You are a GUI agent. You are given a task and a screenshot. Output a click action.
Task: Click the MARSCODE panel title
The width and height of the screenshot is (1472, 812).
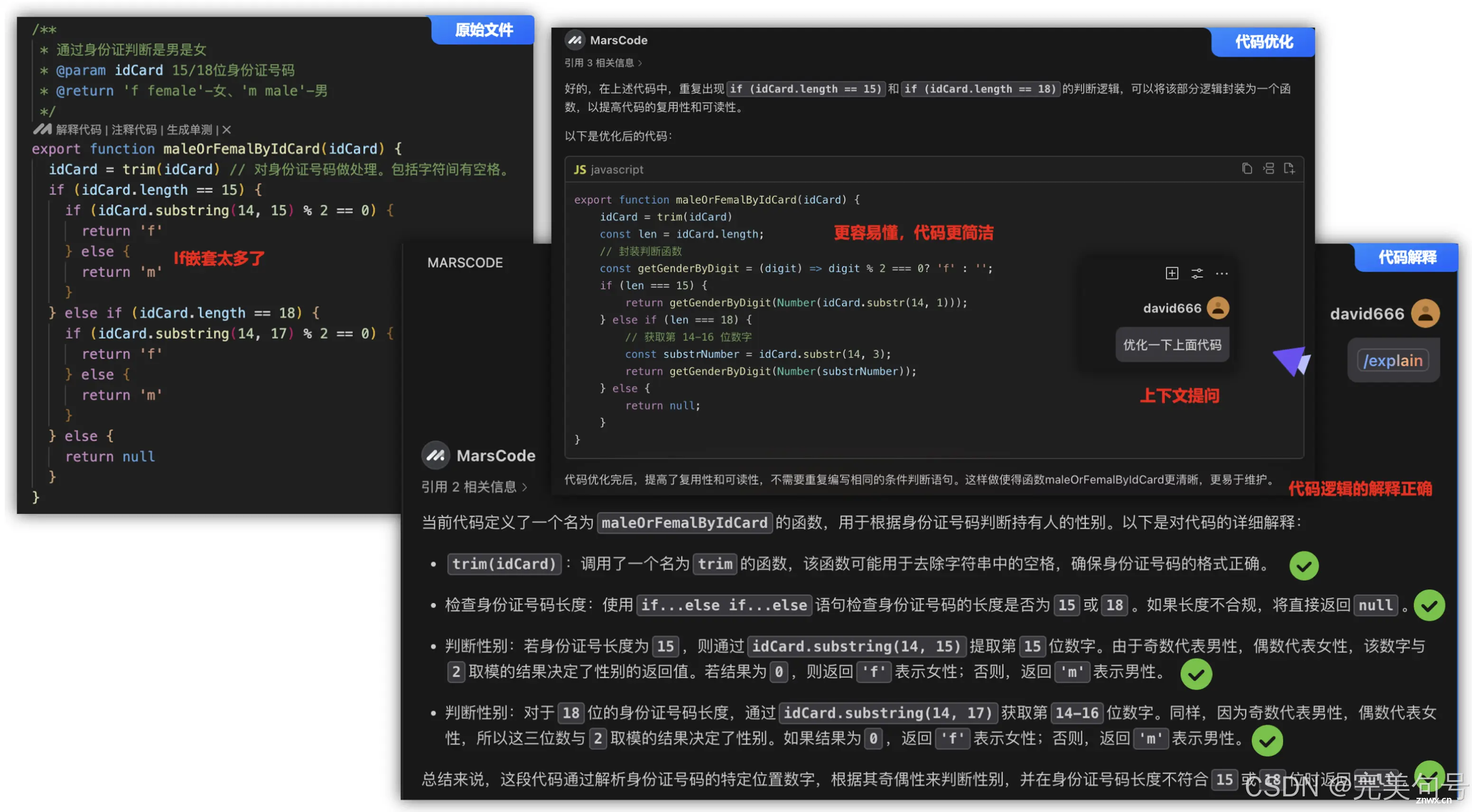click(x=465, y=263)
